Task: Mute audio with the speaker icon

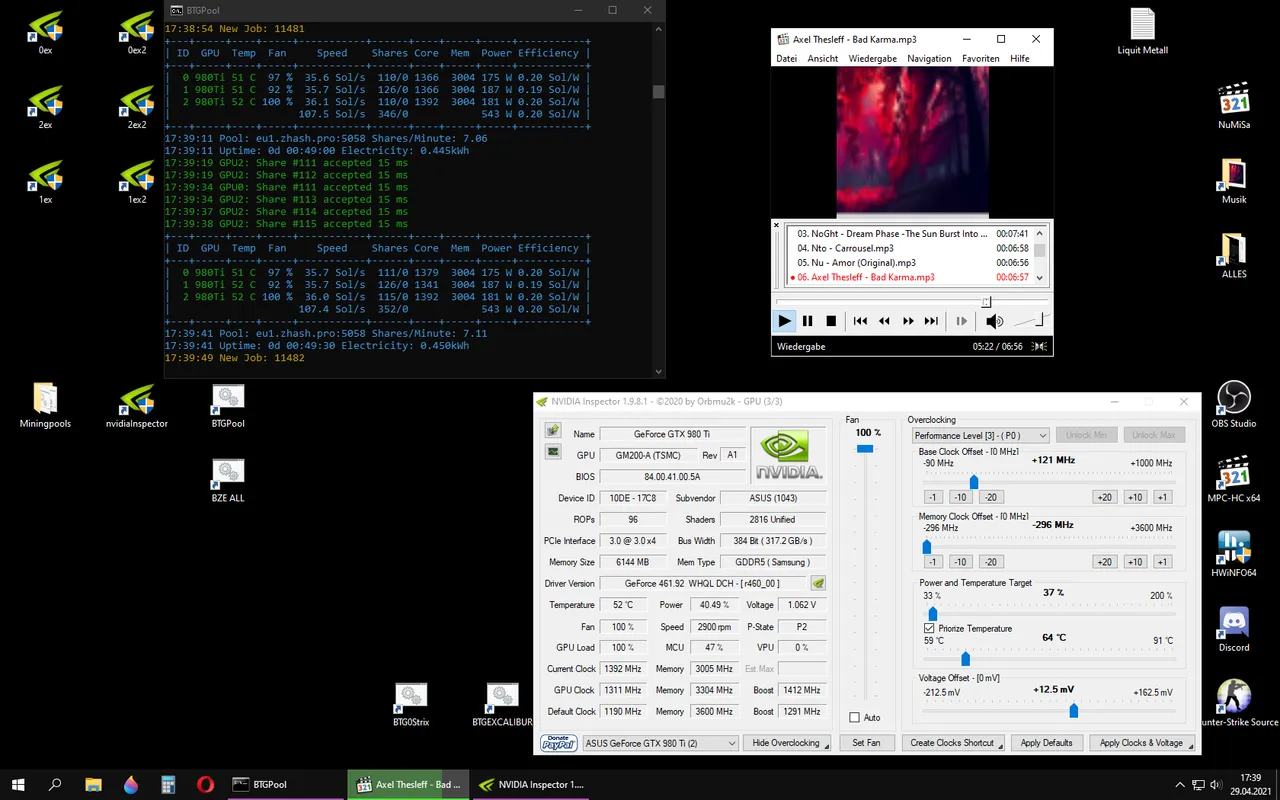Action: 994,321
